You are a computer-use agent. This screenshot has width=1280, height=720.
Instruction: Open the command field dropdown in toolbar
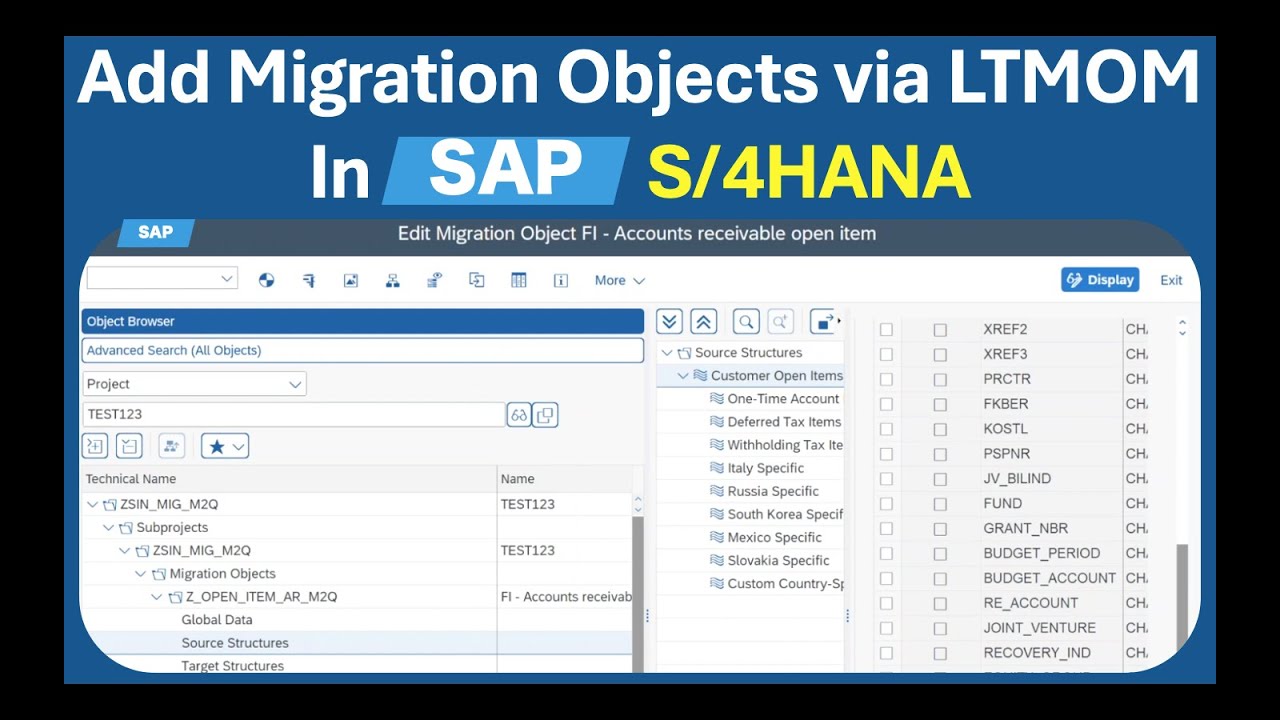[226, 279]
